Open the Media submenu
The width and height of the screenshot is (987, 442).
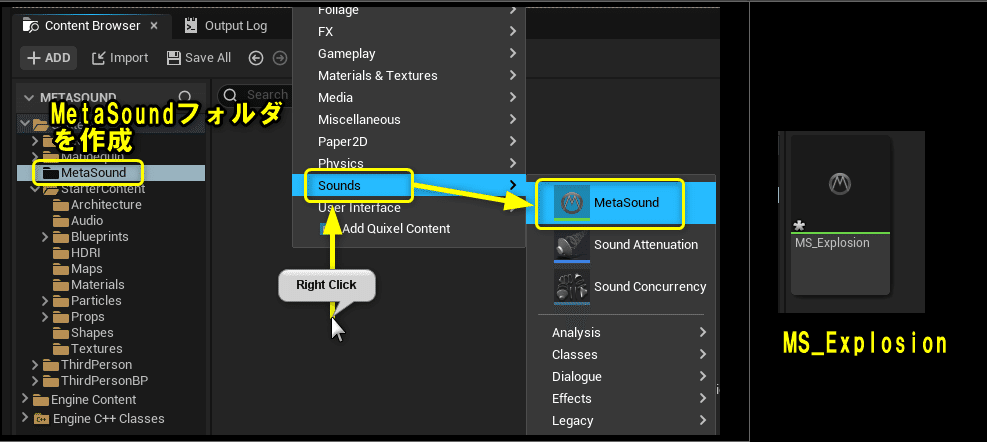pos(409,98)
